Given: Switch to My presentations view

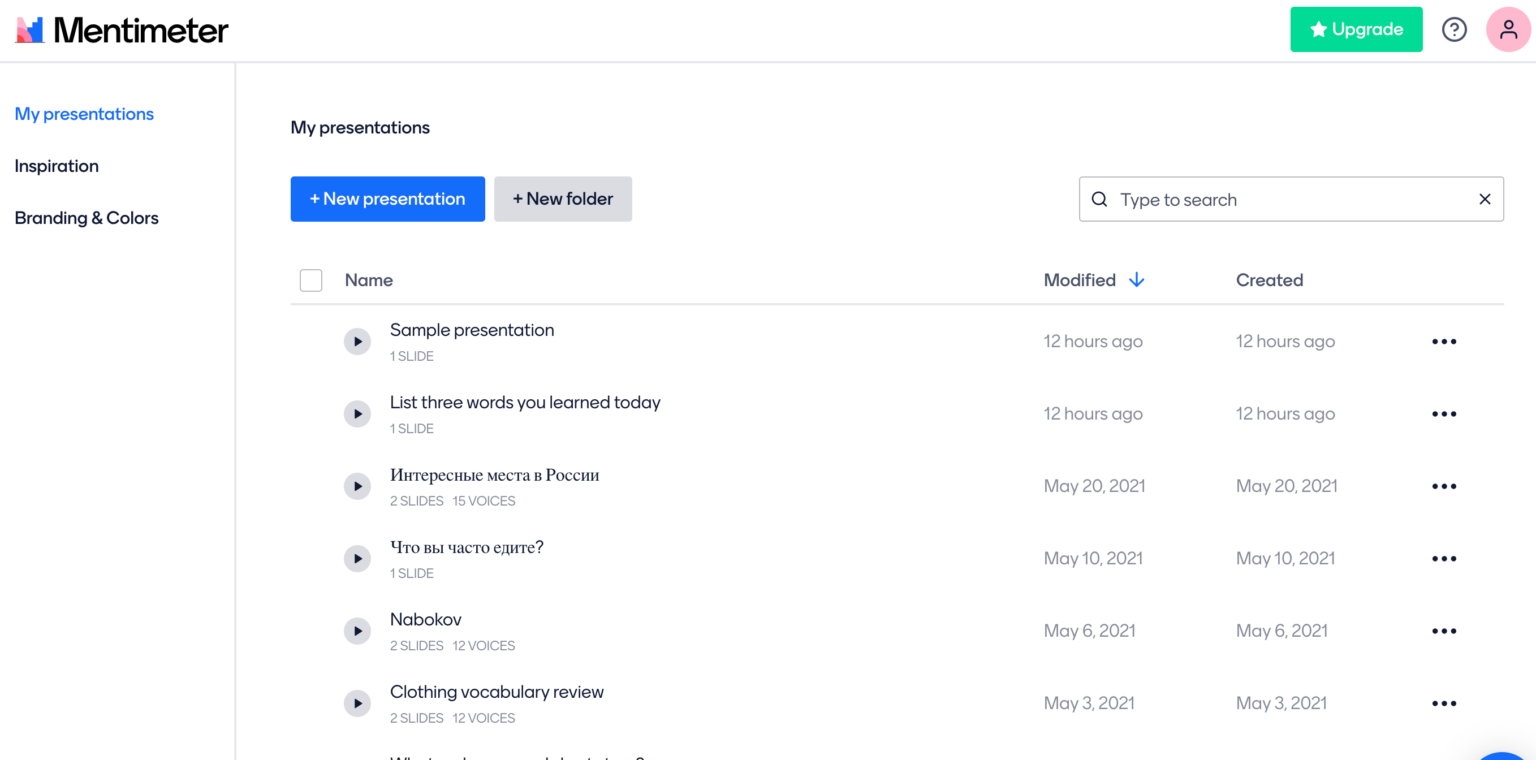Looking at the screenshot, I should pyautogui.click(x=84, y=114).
